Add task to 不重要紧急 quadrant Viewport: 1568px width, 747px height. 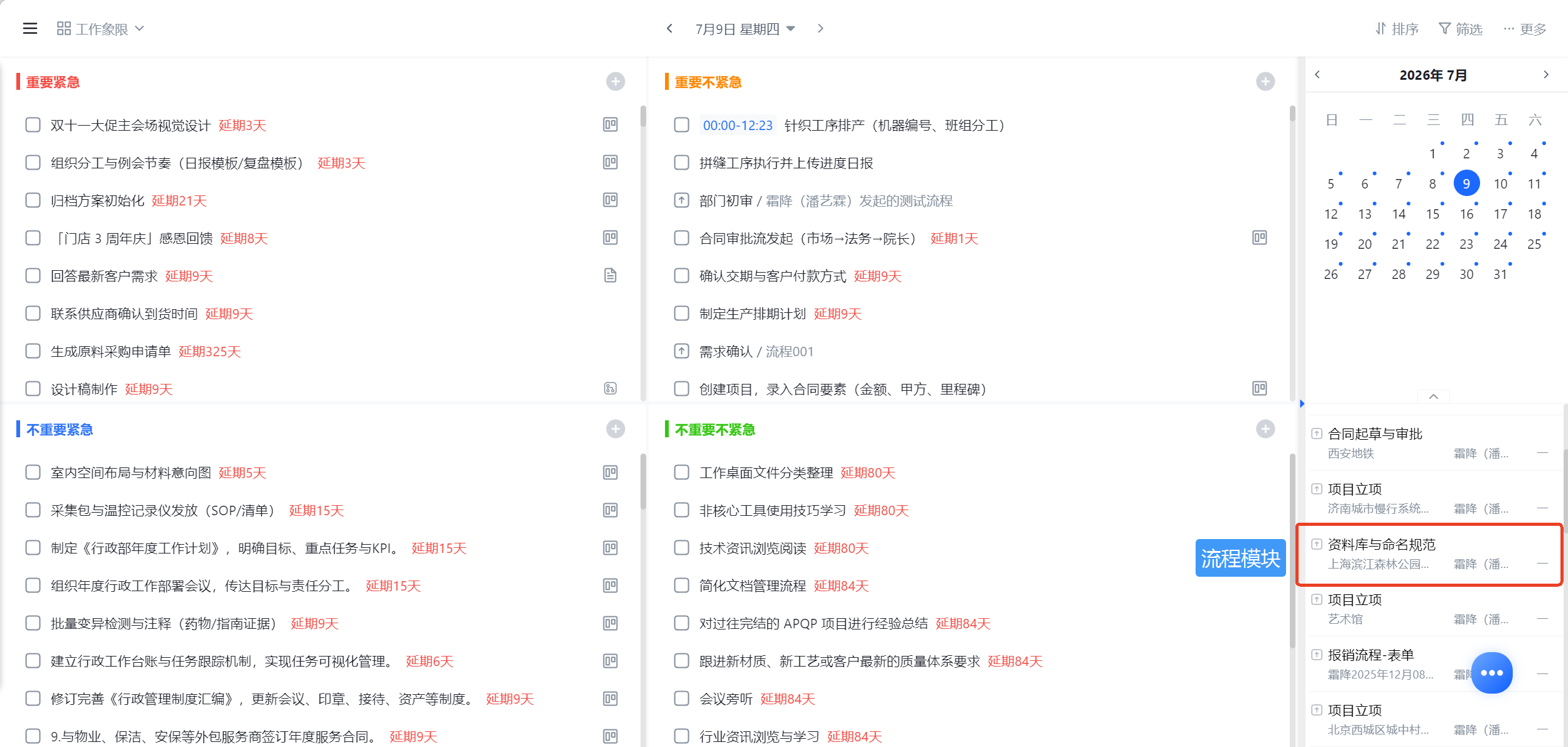[615, 429]
